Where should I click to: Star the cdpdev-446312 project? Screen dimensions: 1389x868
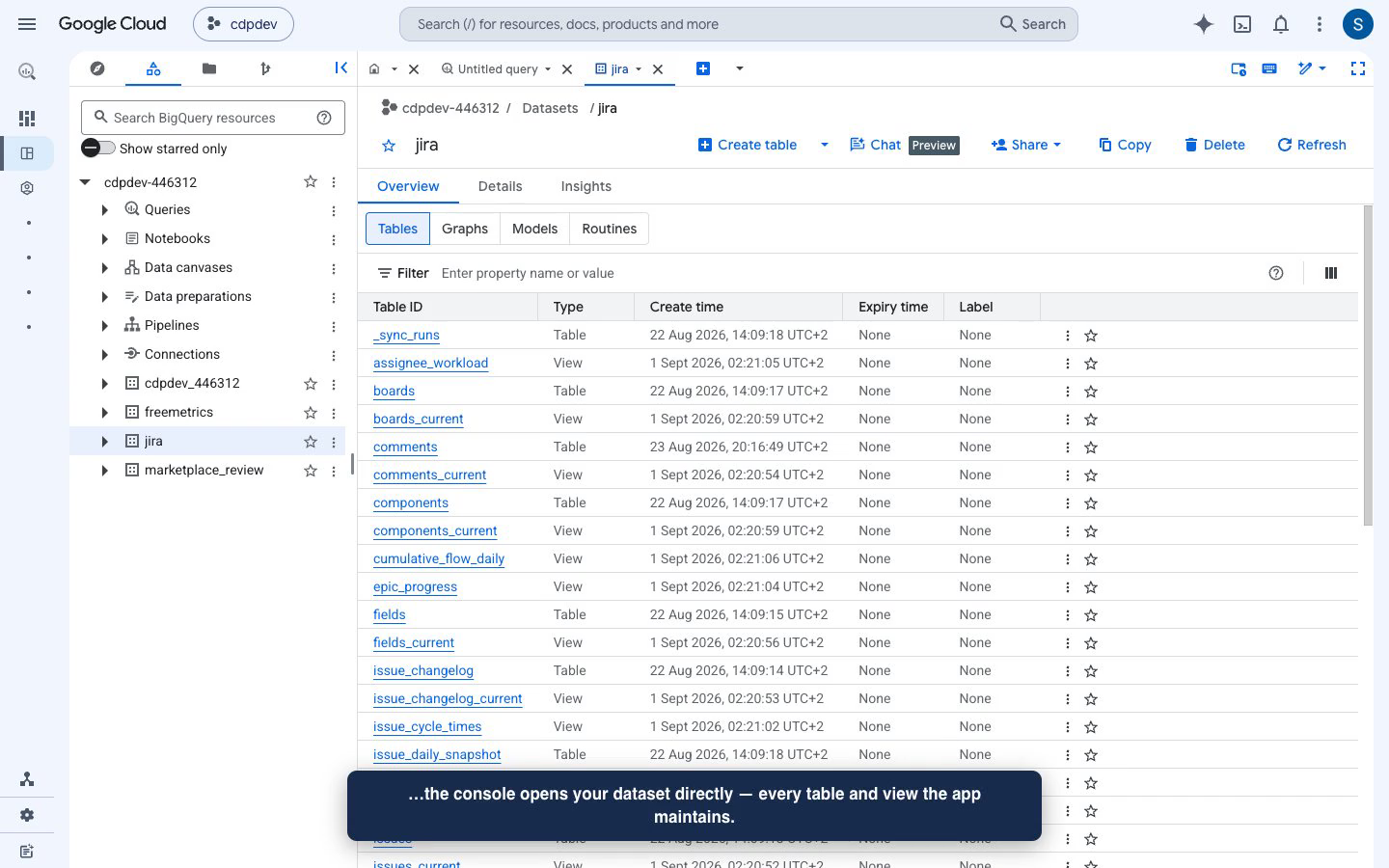click(311, 181)
